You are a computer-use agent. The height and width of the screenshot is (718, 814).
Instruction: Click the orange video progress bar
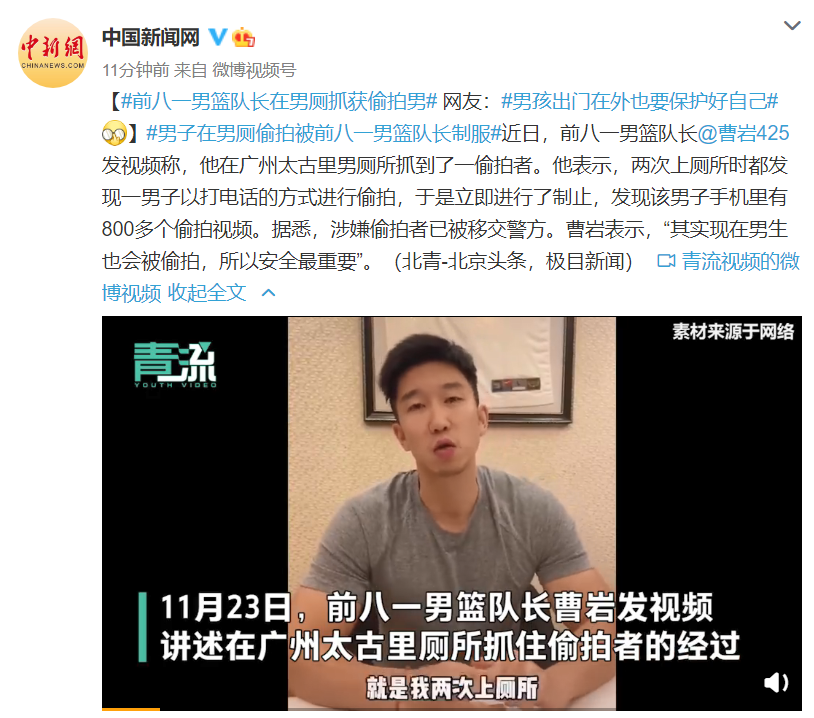(x=131, y=709)
